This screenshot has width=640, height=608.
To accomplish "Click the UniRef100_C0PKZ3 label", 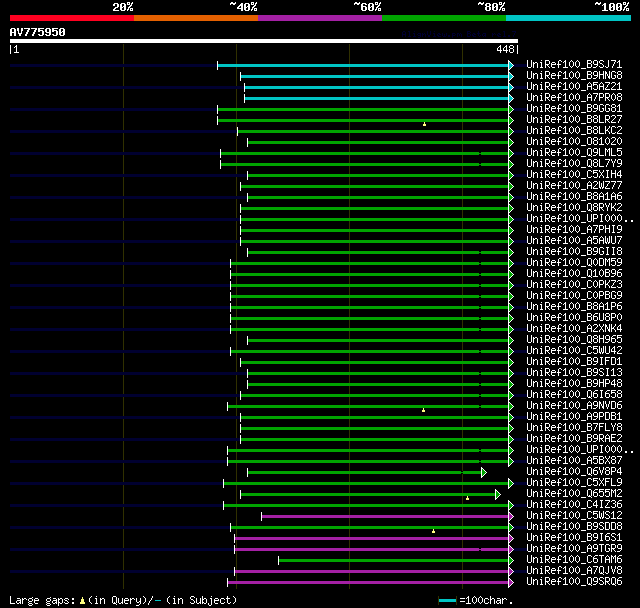I will tap(574, 285).
